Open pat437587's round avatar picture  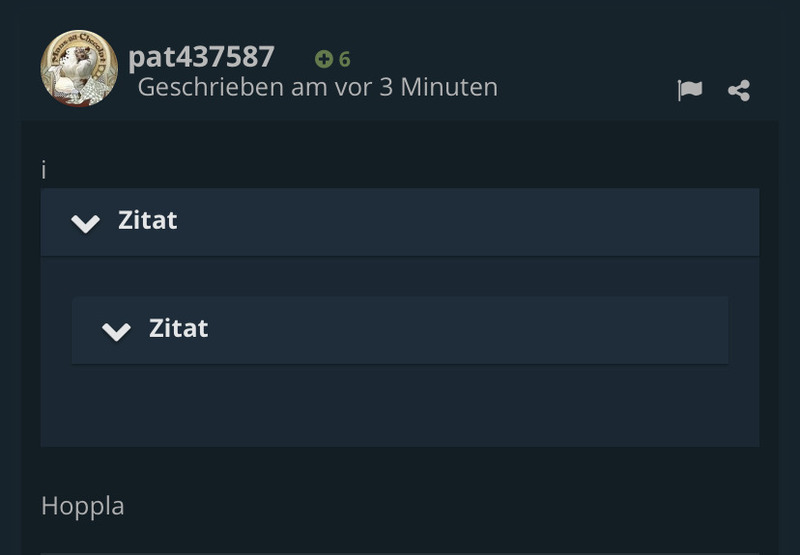coord(79,68)
